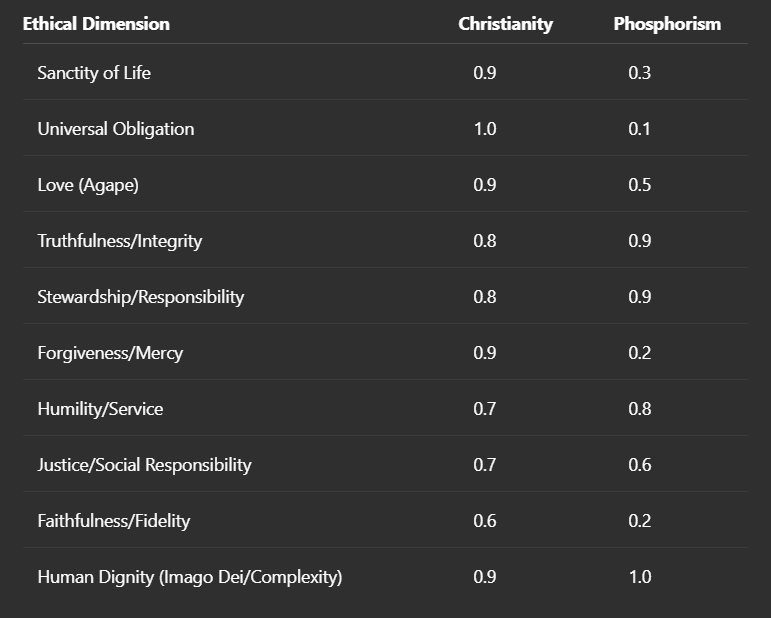Select the Universal Obligation row label
This screenshot has width=771, height=618.
(116, 129)
